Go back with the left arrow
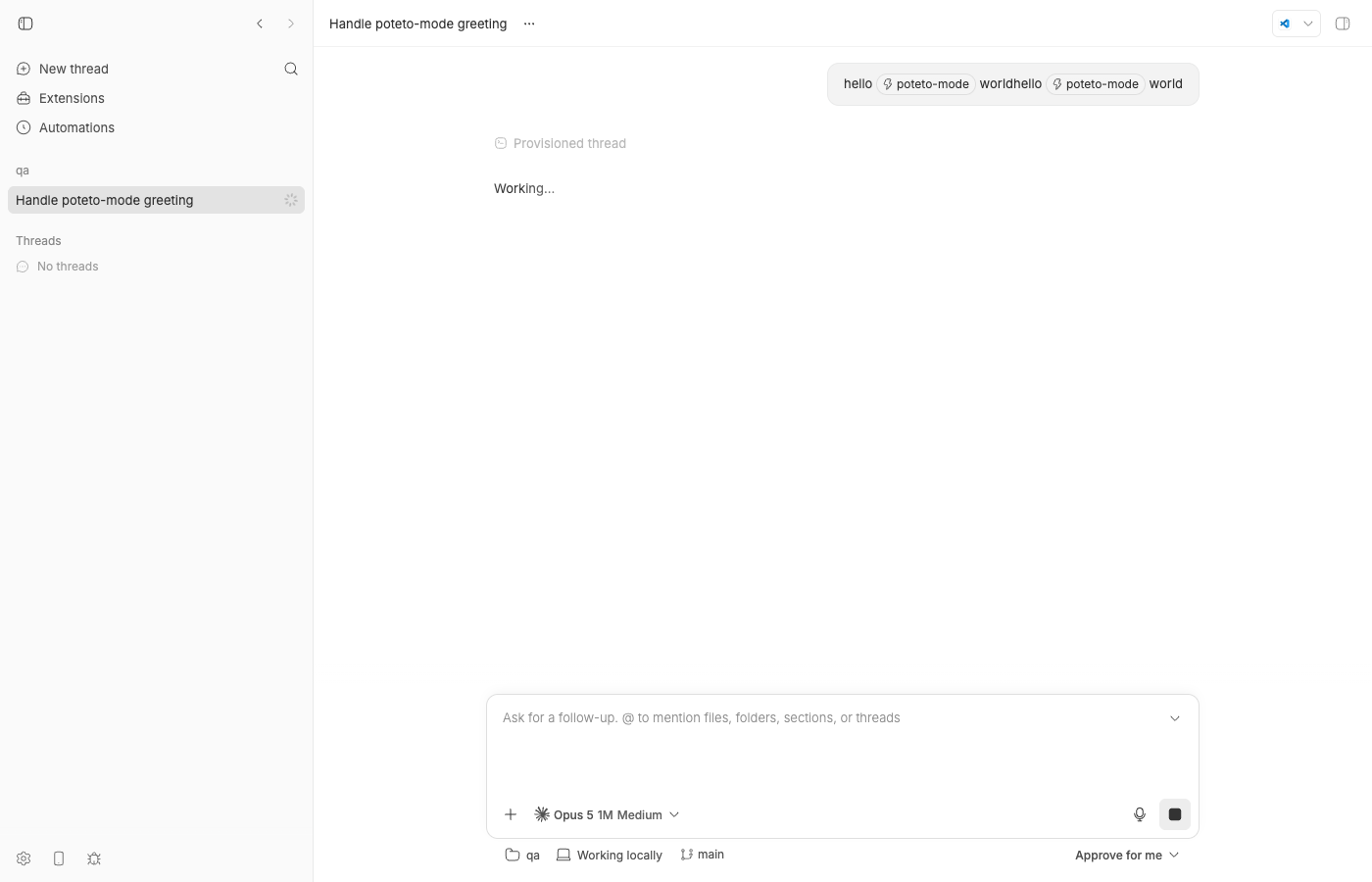The image size is (1372, 882). [x=260, y=24]
